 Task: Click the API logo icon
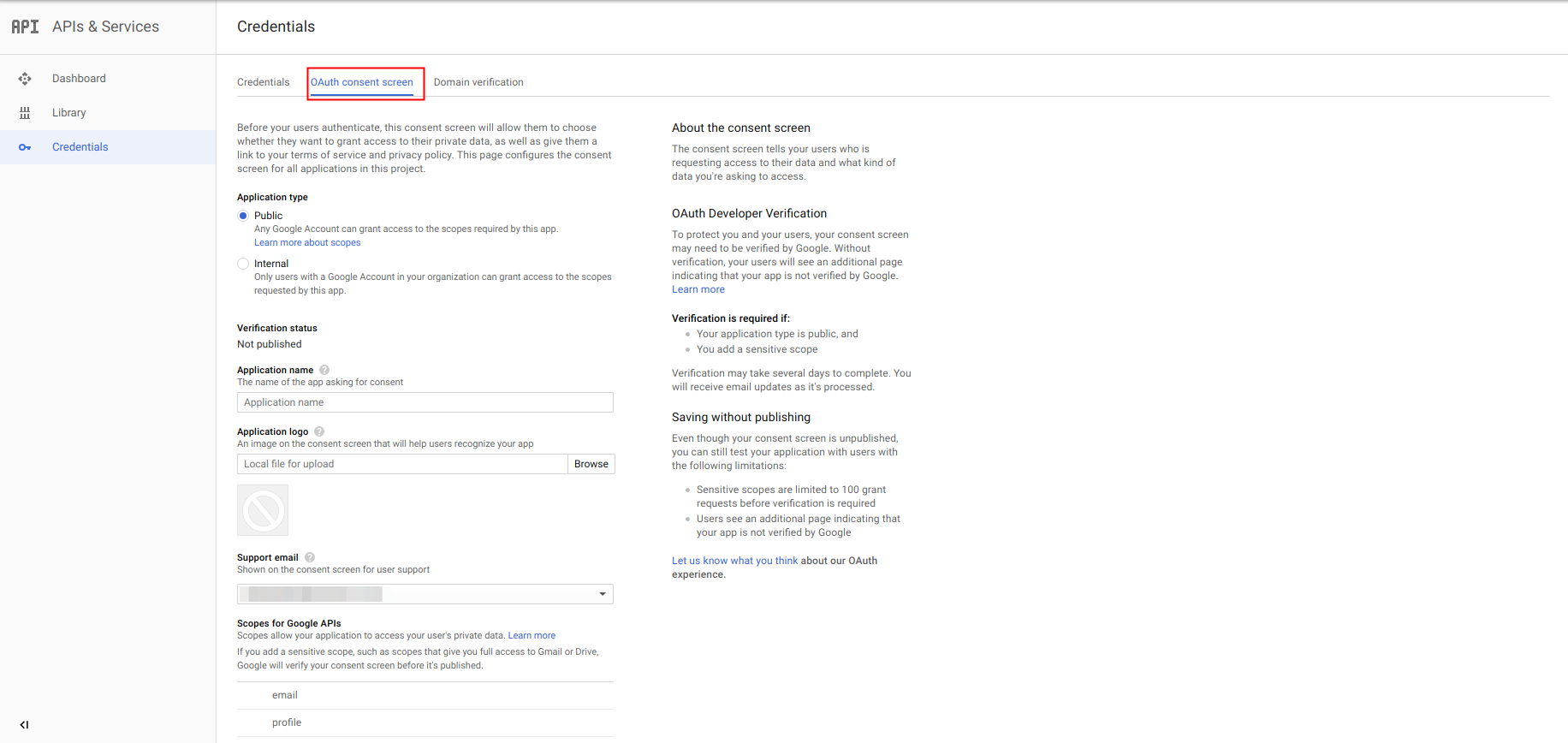point(25,27)
